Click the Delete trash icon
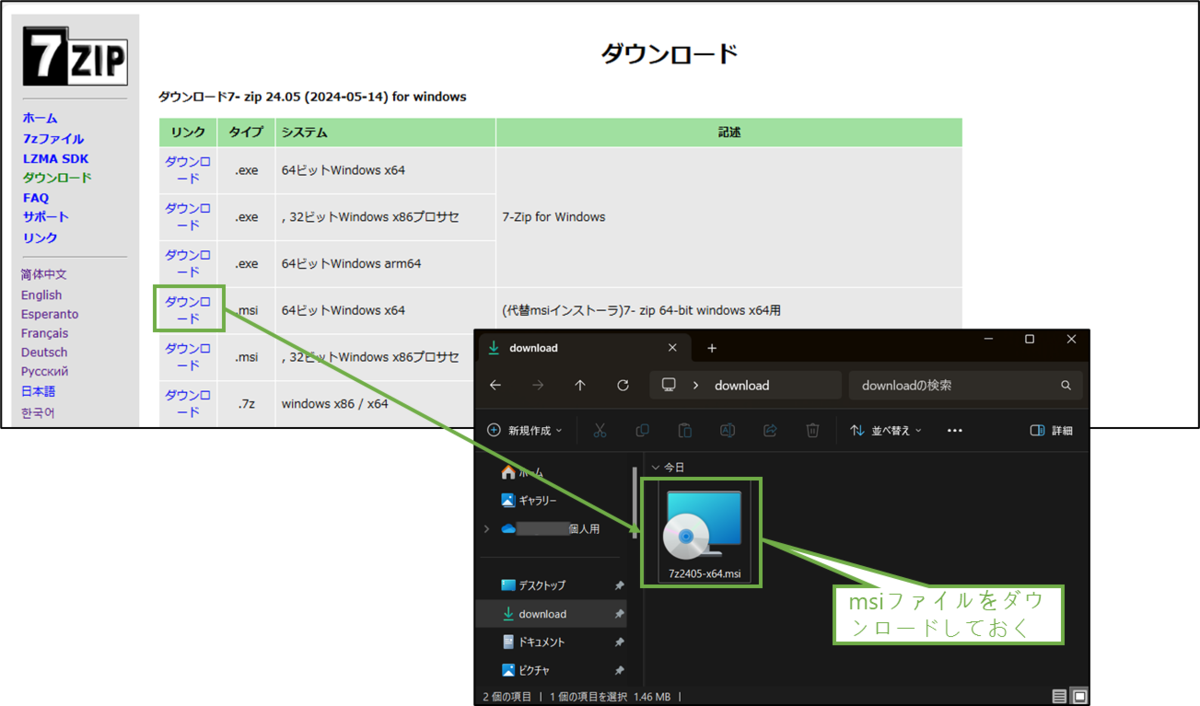 [813, 430]
